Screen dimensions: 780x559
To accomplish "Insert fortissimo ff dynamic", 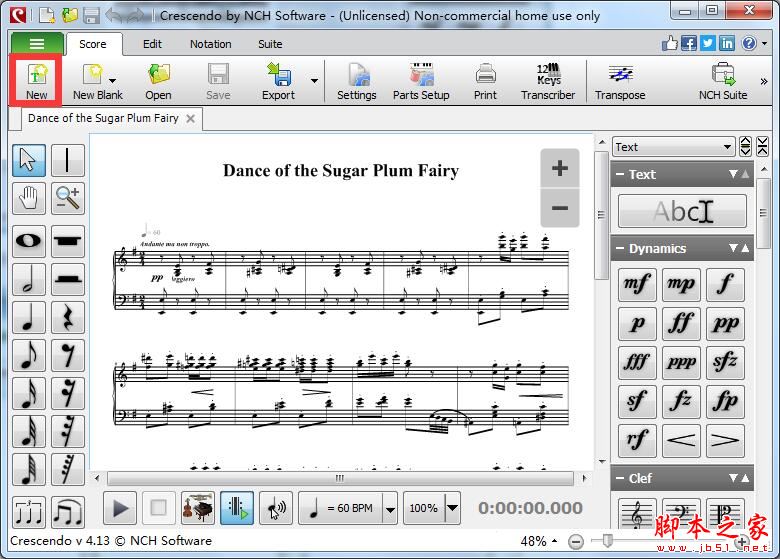I will click(x=681, y=324).
